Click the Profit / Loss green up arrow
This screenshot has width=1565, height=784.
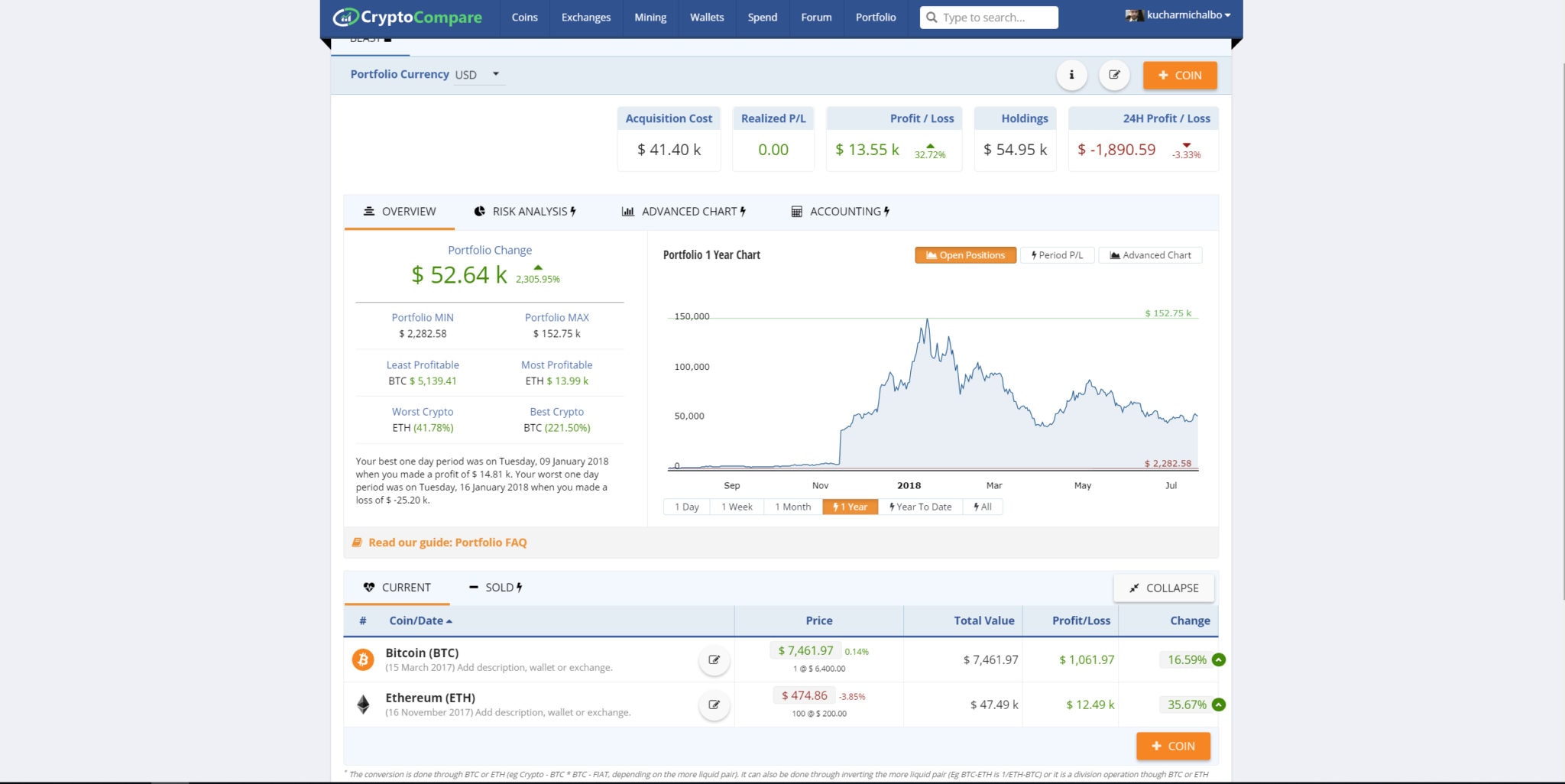tap(930, 145)
